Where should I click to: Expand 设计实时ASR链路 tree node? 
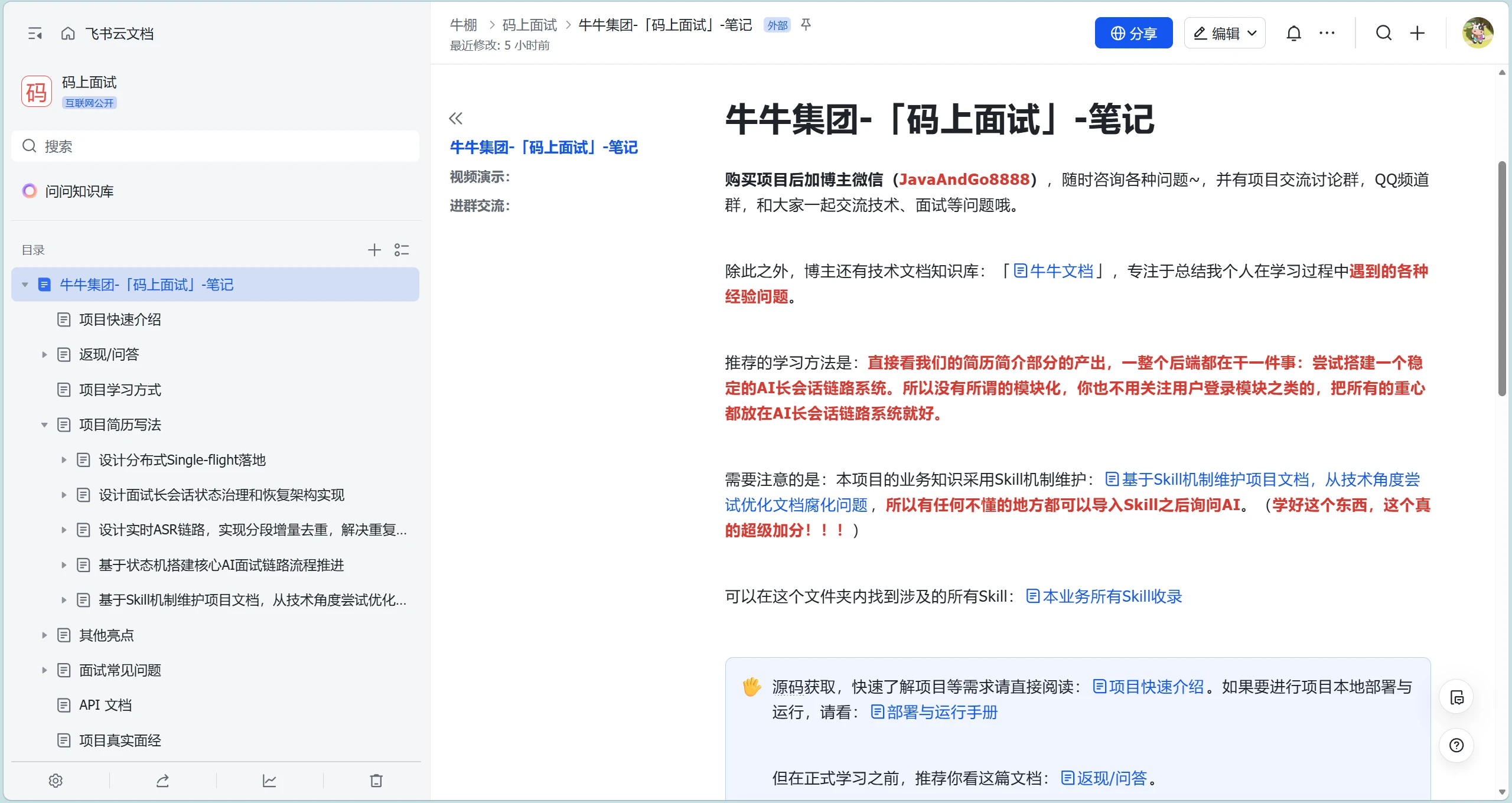coord(64,530)
